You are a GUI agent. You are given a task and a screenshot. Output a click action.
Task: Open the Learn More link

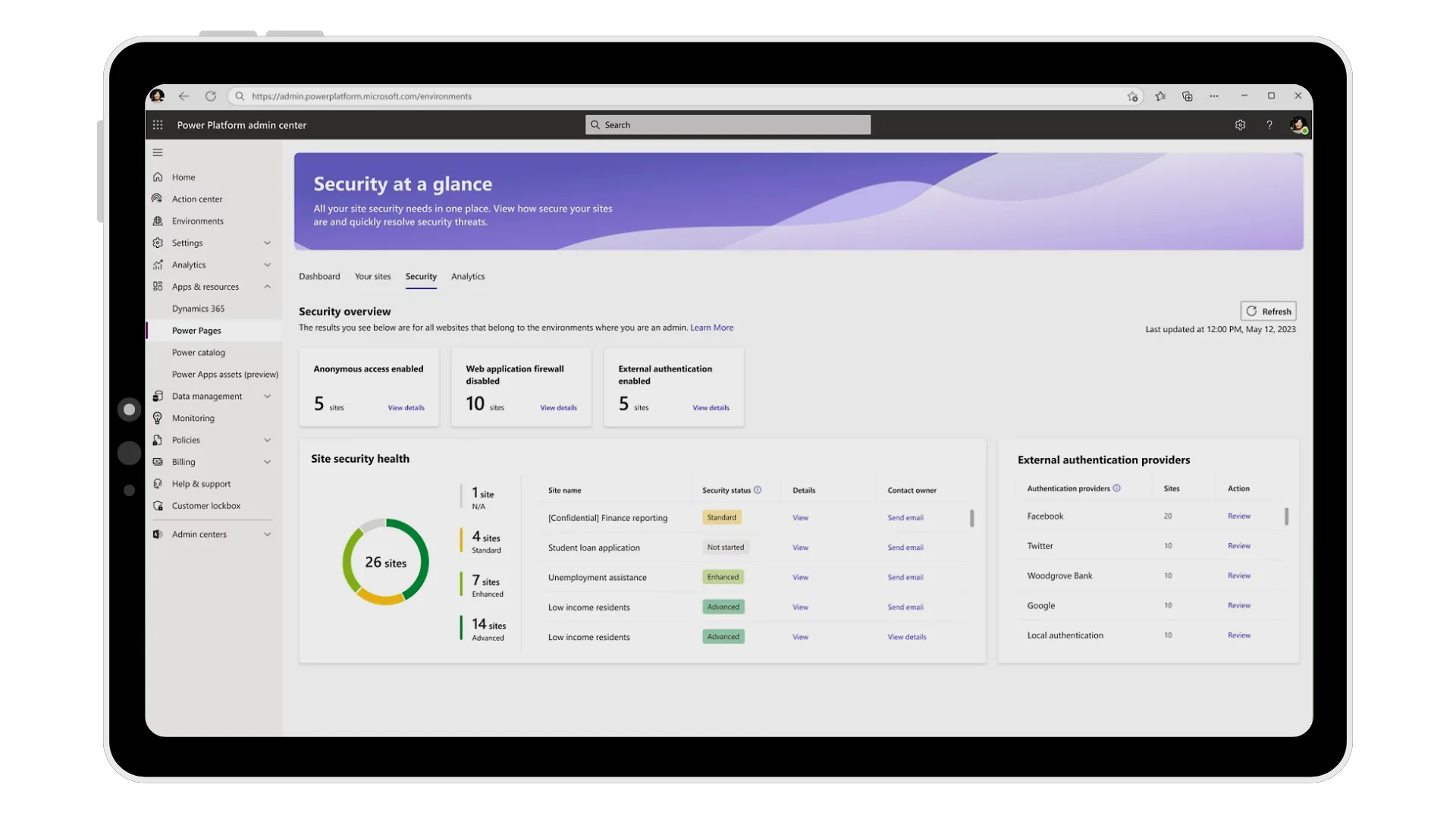[x=711, y=328]
